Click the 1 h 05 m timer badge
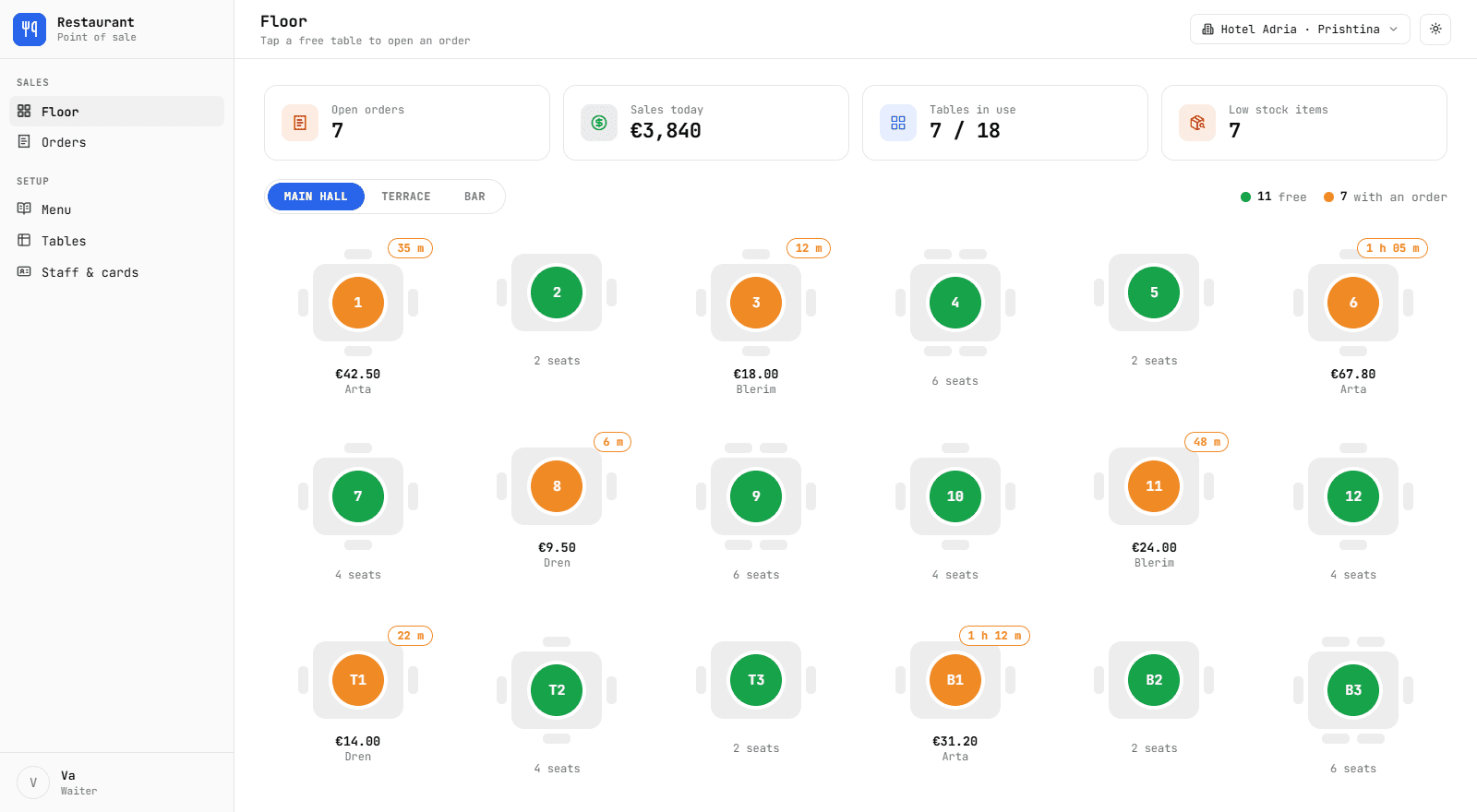Viewport: 1477px width, 812px height. click(x=1393, y=248)
